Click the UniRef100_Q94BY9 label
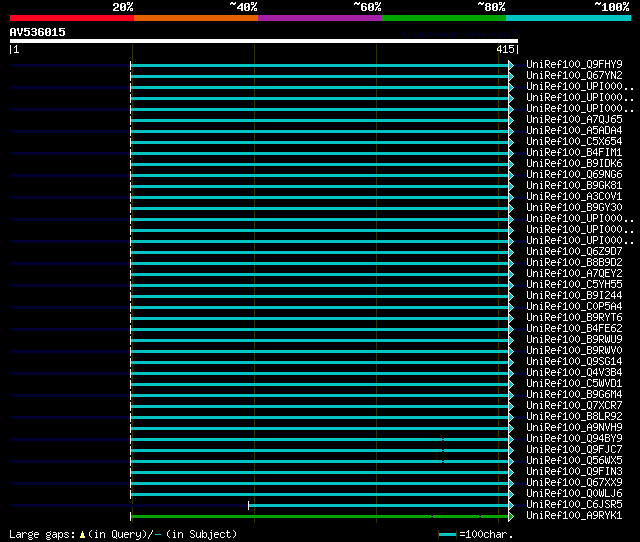 coord(574,439)
